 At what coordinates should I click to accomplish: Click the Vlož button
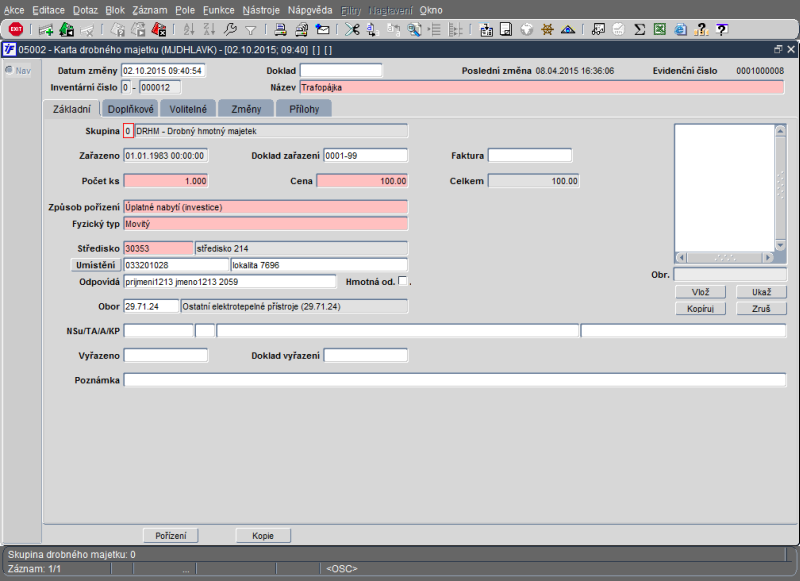[701, 292]
